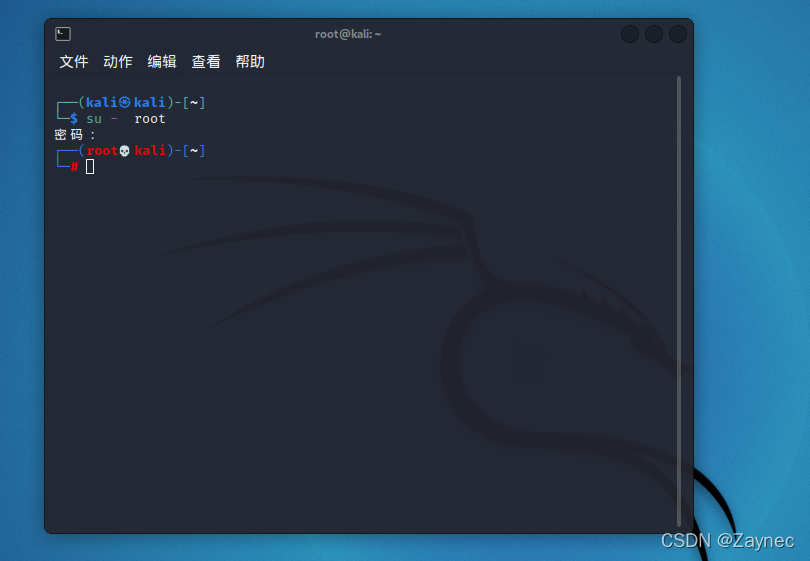The image size is (810, 561).
Task: Open the 文件 menu
Action: (74, 61)
